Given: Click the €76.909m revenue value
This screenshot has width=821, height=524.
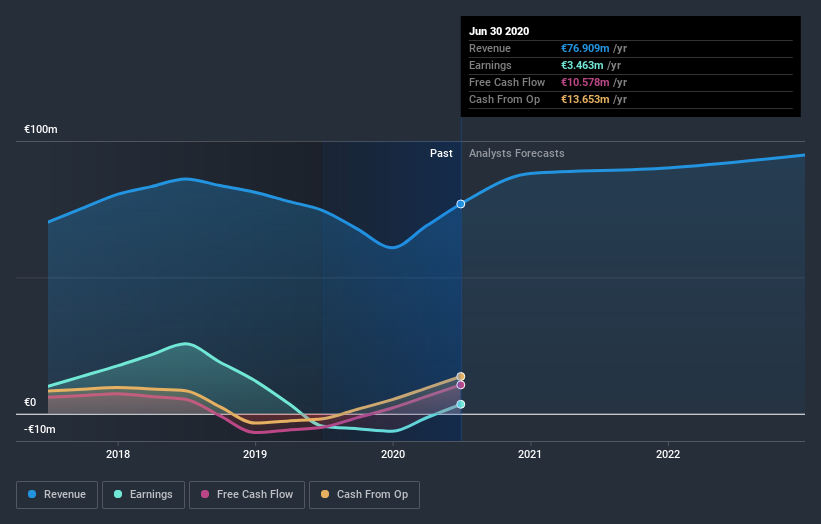Looking at the screenshot, I should [585, 48].
